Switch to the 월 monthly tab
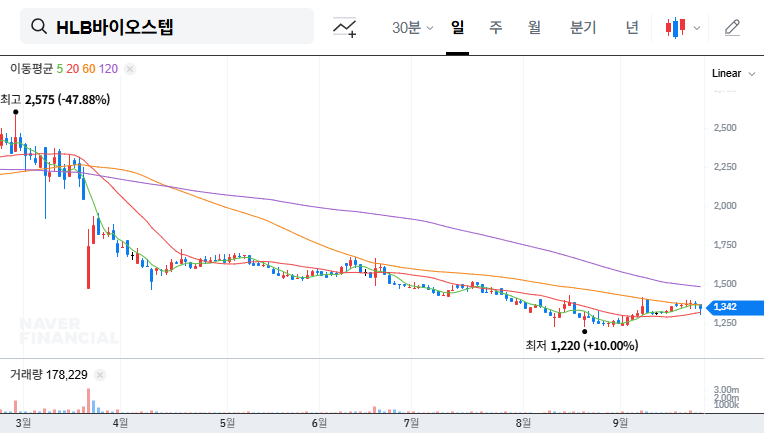 (x=534, y=27)
